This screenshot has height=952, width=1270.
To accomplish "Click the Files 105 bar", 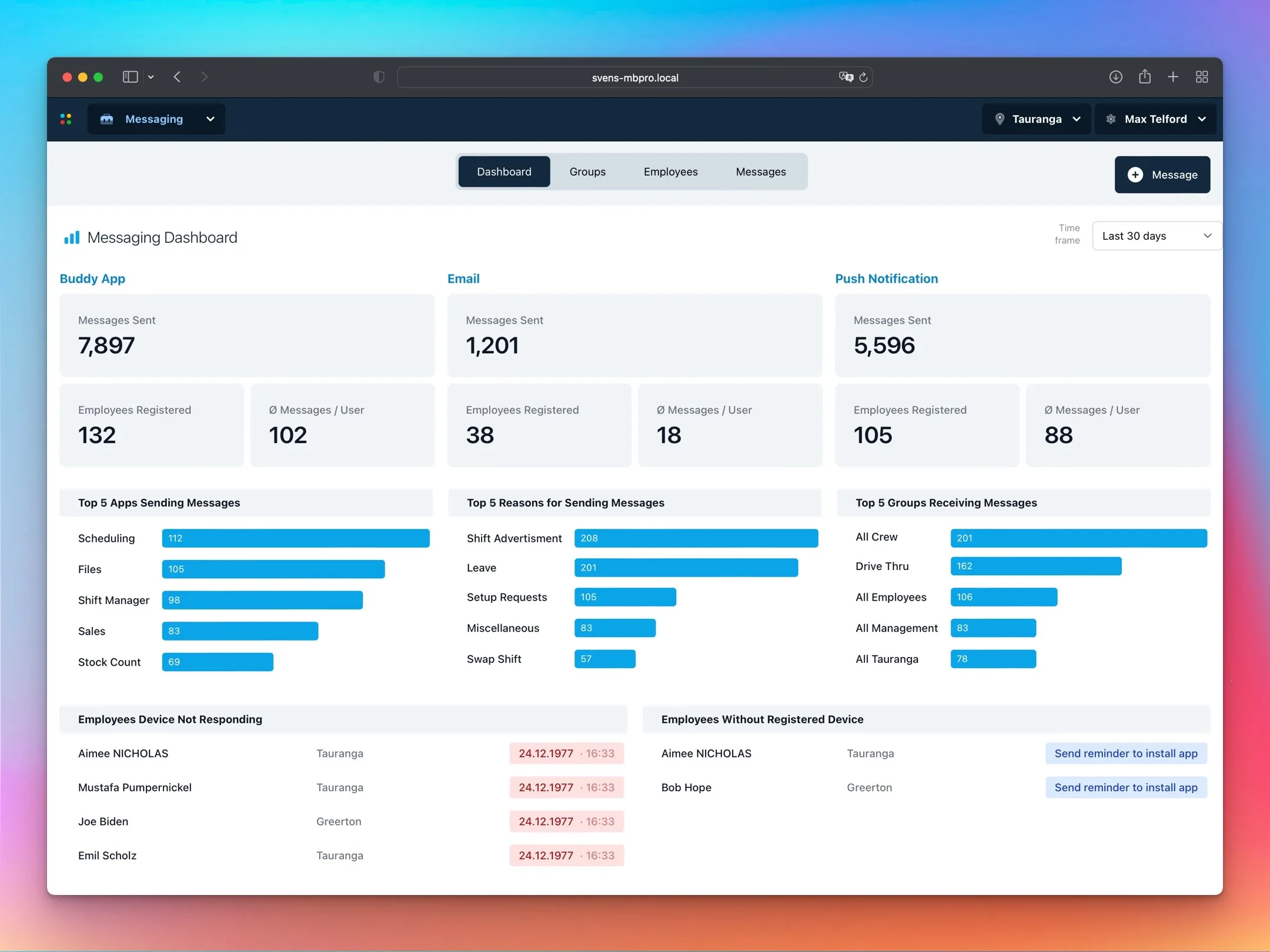I will click(273, 569).
